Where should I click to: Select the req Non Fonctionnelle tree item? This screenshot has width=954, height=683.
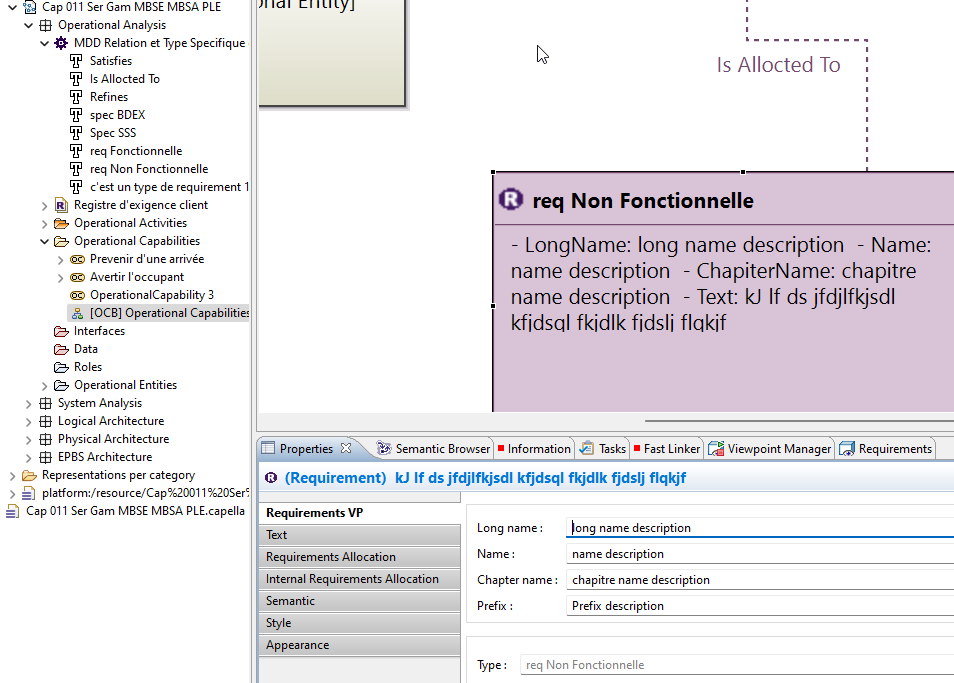tap(149, 169)
